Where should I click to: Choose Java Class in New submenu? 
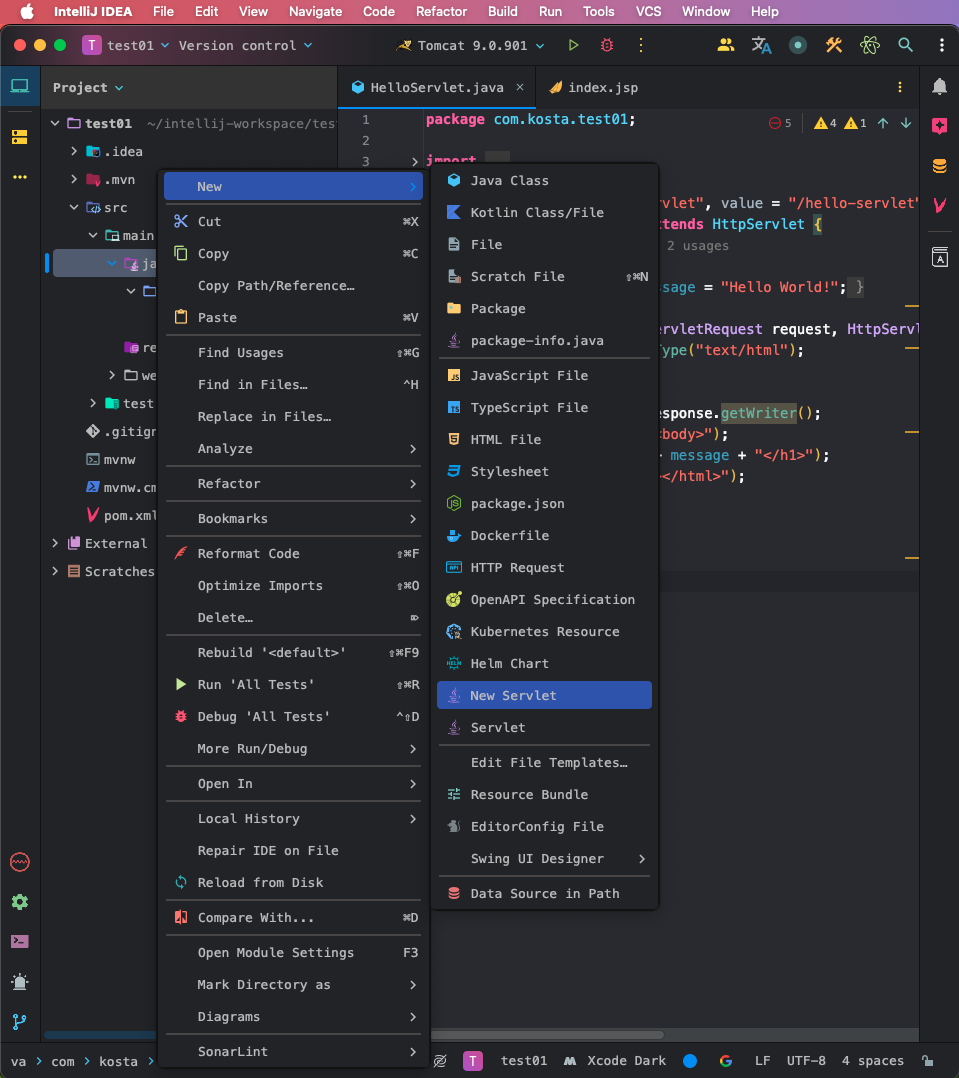544,180
